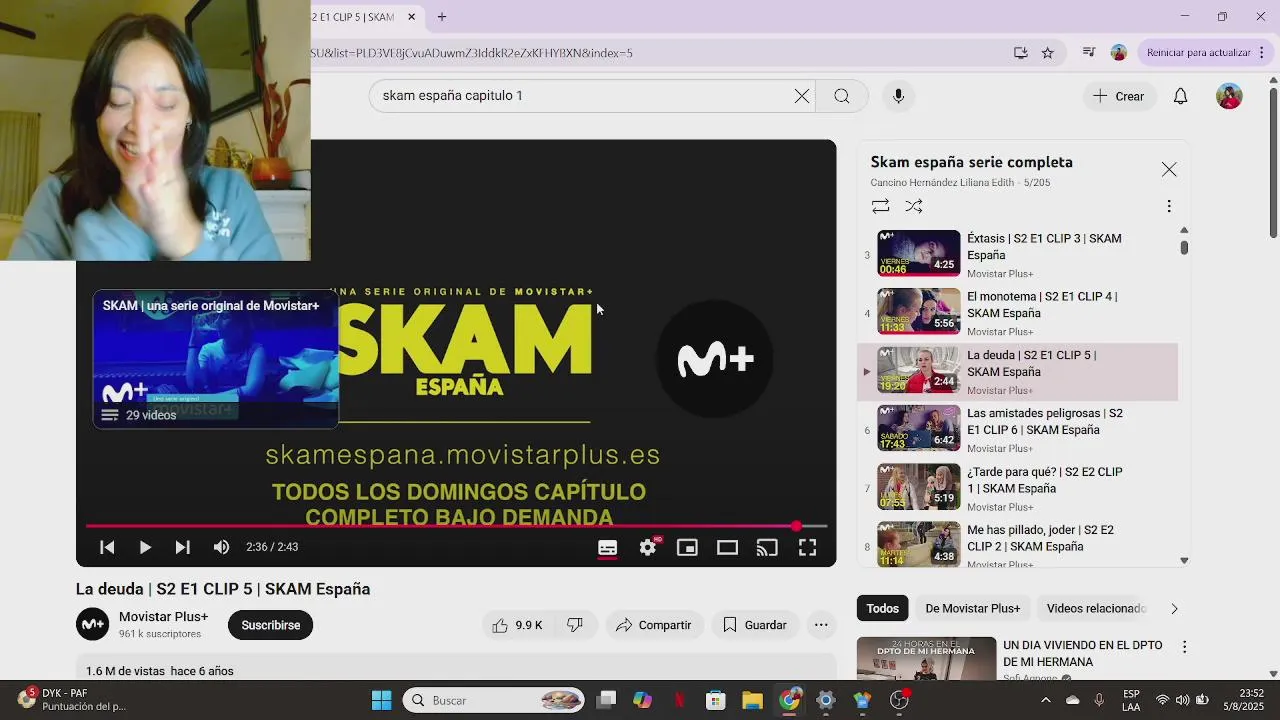Open taskbar volume control

[1183, 700]
